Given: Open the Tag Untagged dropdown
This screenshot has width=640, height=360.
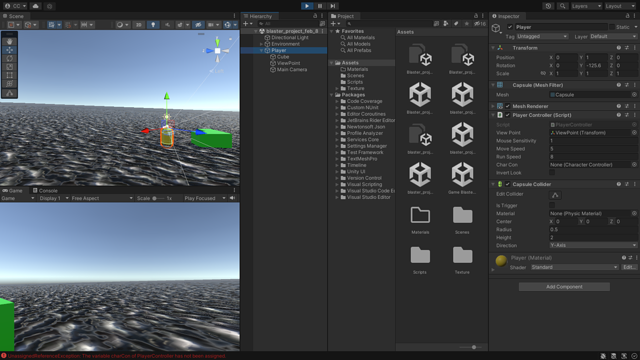Looking at the screenshot, I should (x=542, y=36).
